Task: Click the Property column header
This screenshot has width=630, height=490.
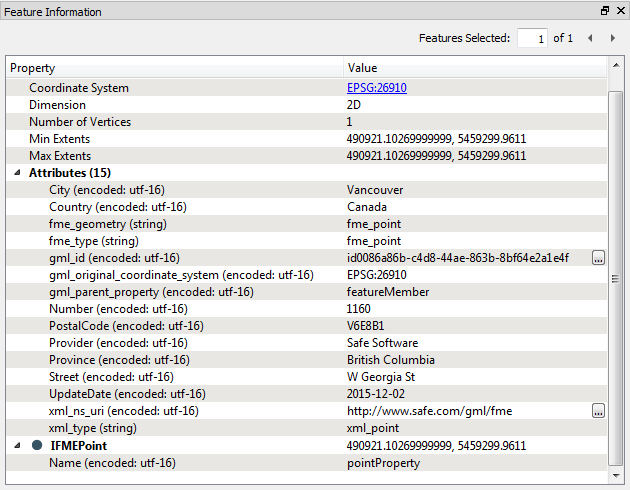Action: (x=175, y=68)
